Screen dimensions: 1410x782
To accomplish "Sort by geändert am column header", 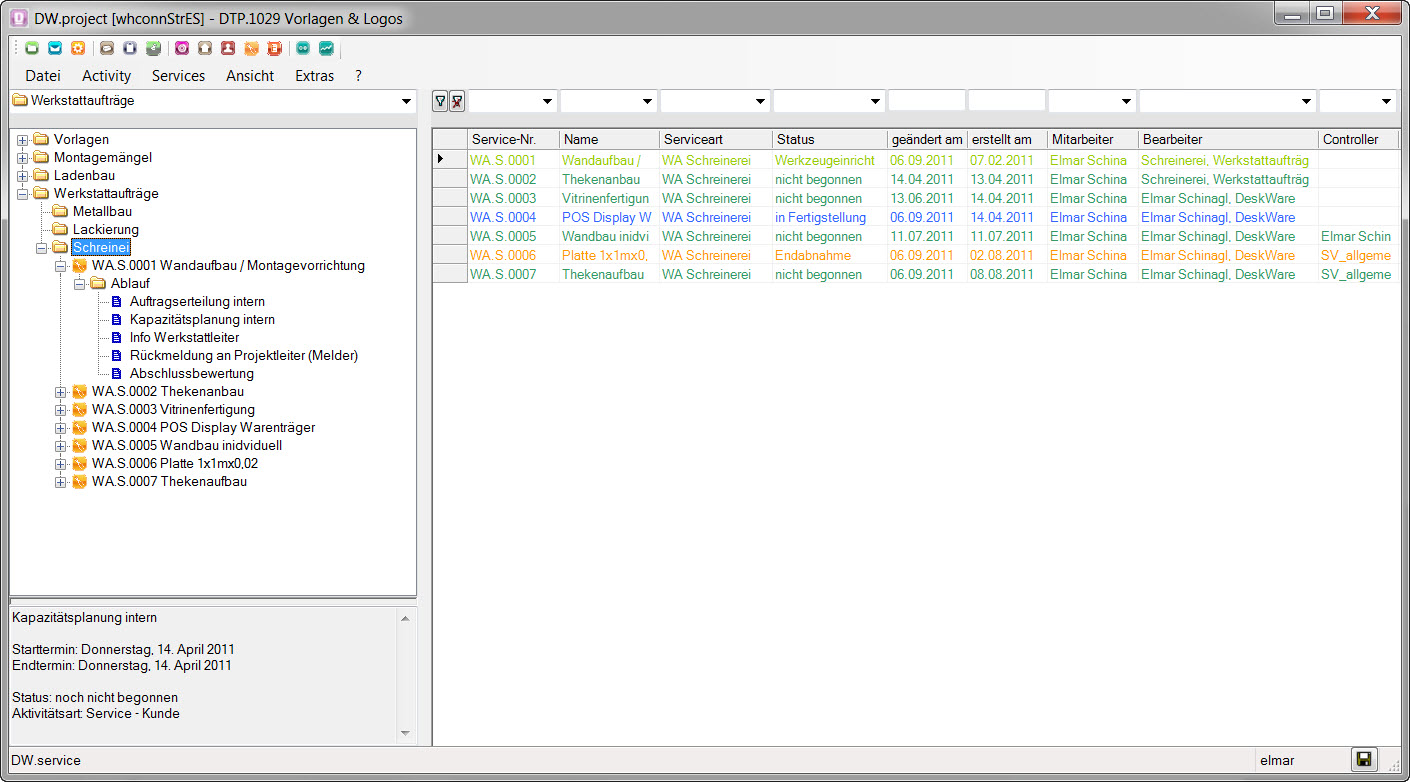I will click(x=927, y=140).
